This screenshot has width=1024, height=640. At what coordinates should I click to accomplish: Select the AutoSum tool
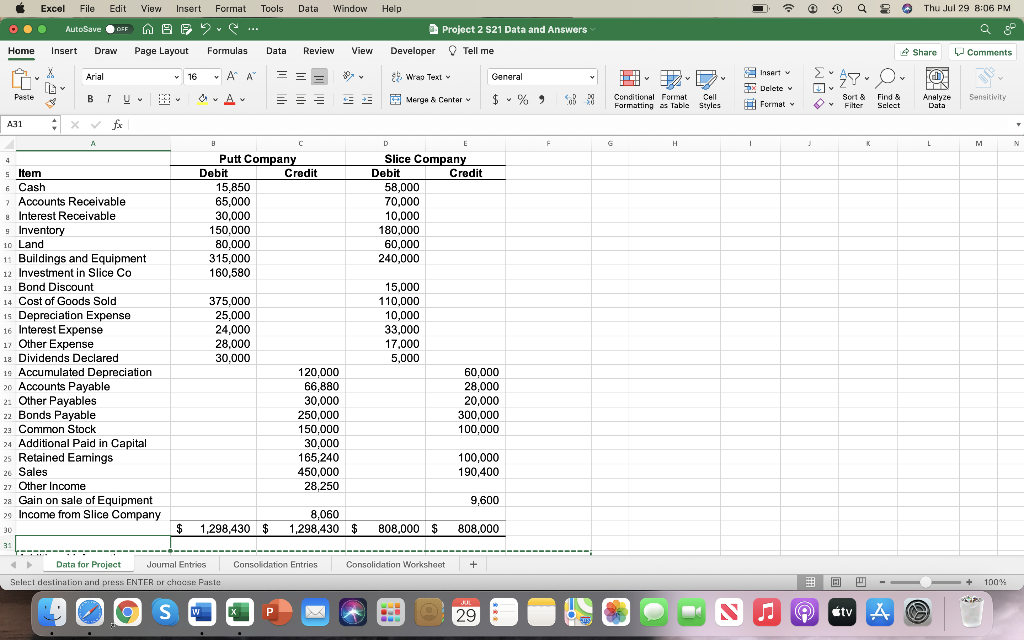(x=819, y=73)
